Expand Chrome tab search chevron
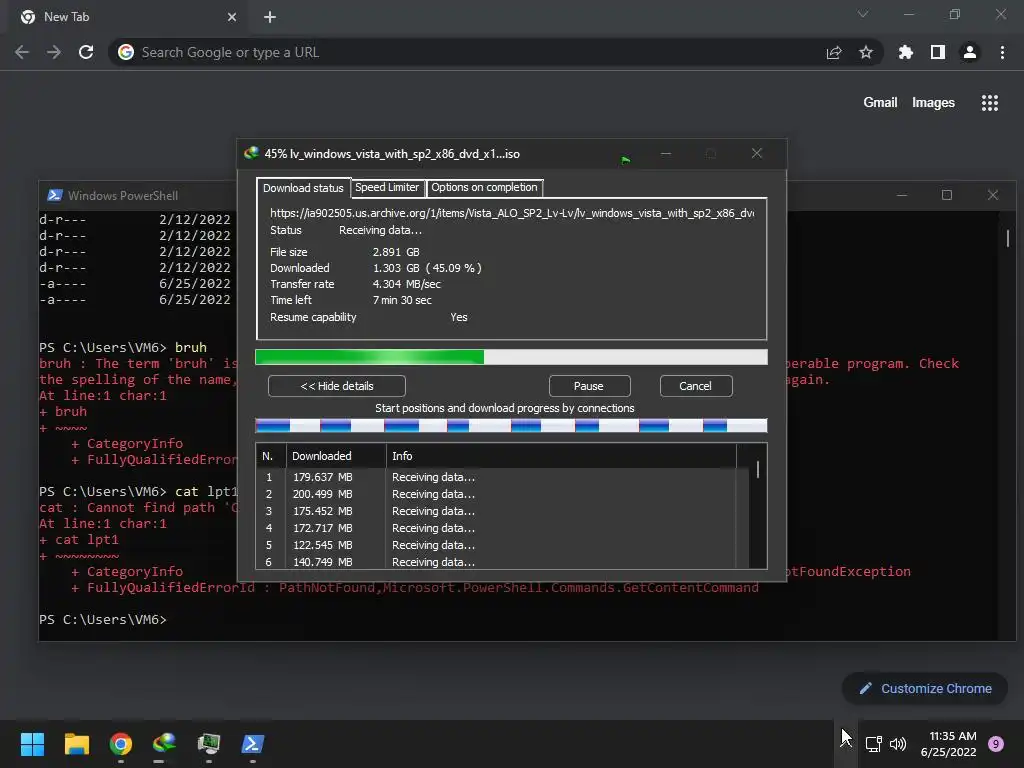 pyautogui.click(x=863, y=14)
